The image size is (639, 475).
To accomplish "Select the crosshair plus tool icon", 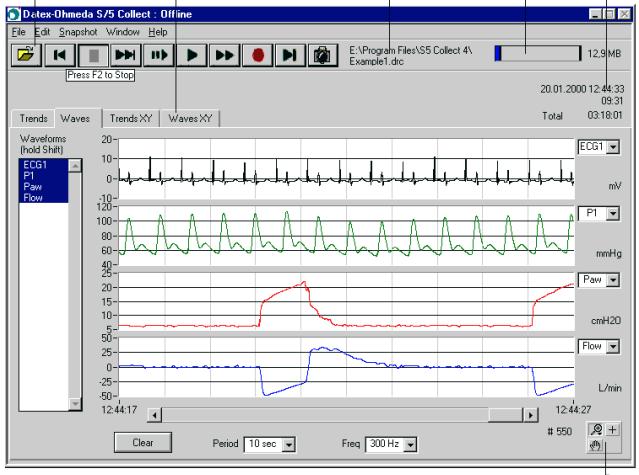I will click(613, 429).
